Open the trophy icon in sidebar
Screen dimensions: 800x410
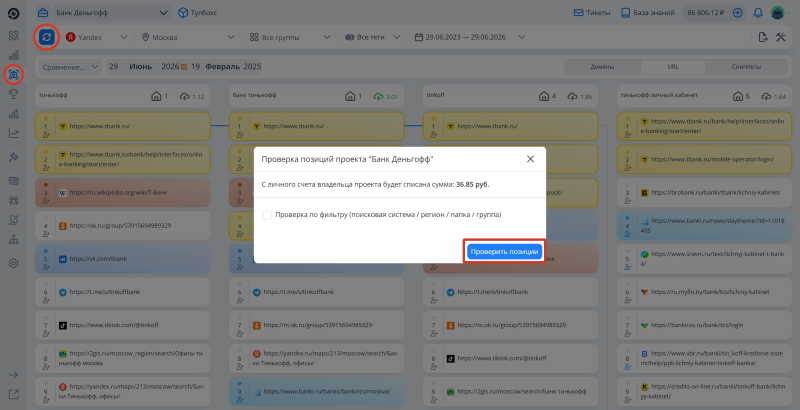pos(14,94)
